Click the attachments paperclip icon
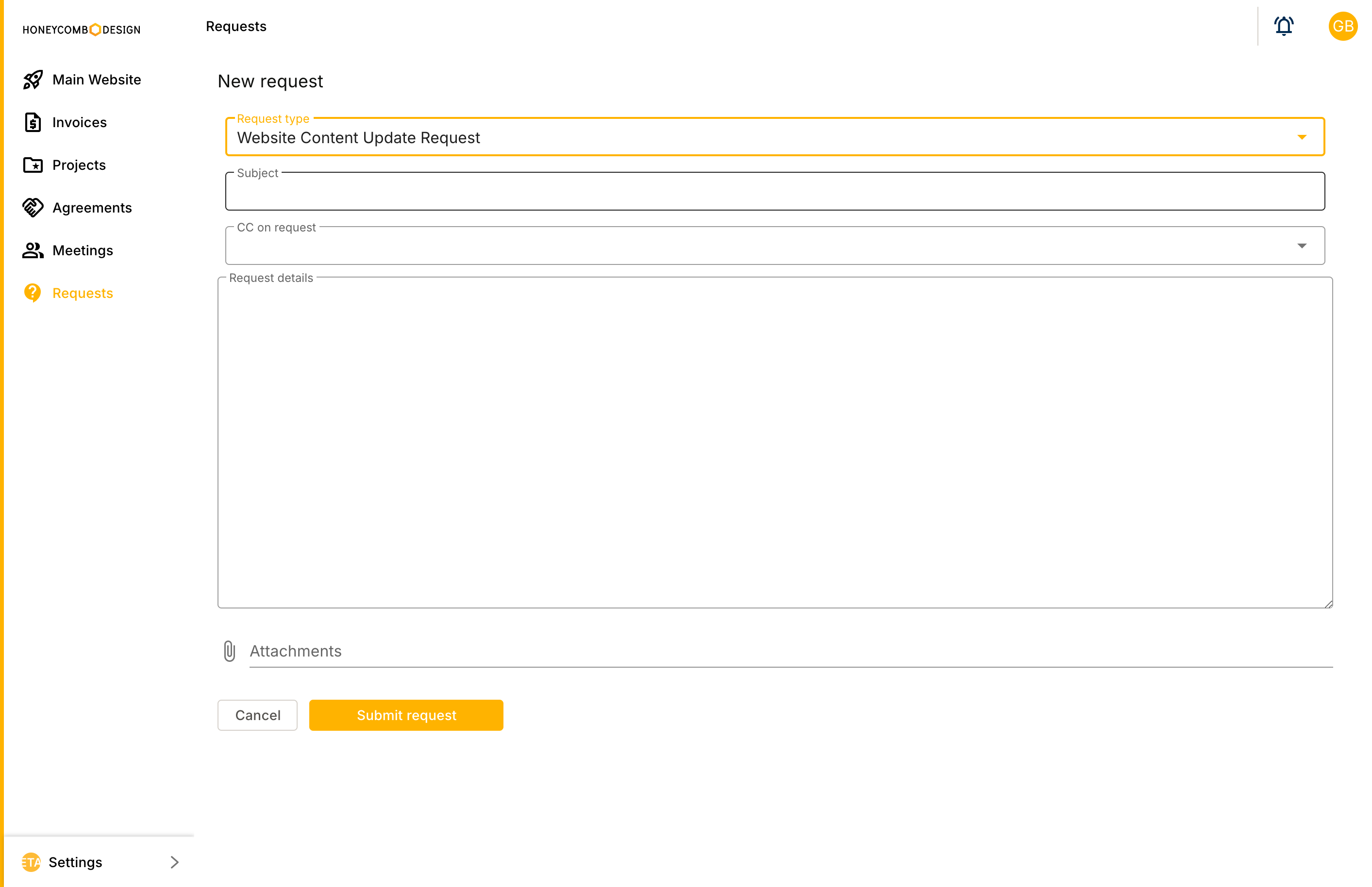The image size is (1372, 887). point(229,651)
